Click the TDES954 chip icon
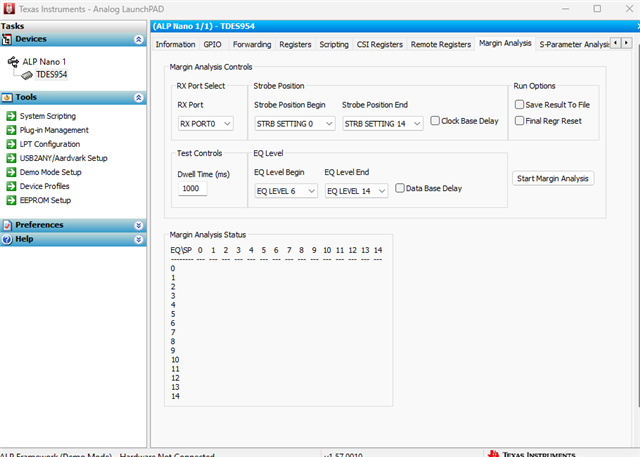640x457 pixels. click(27, 75)
